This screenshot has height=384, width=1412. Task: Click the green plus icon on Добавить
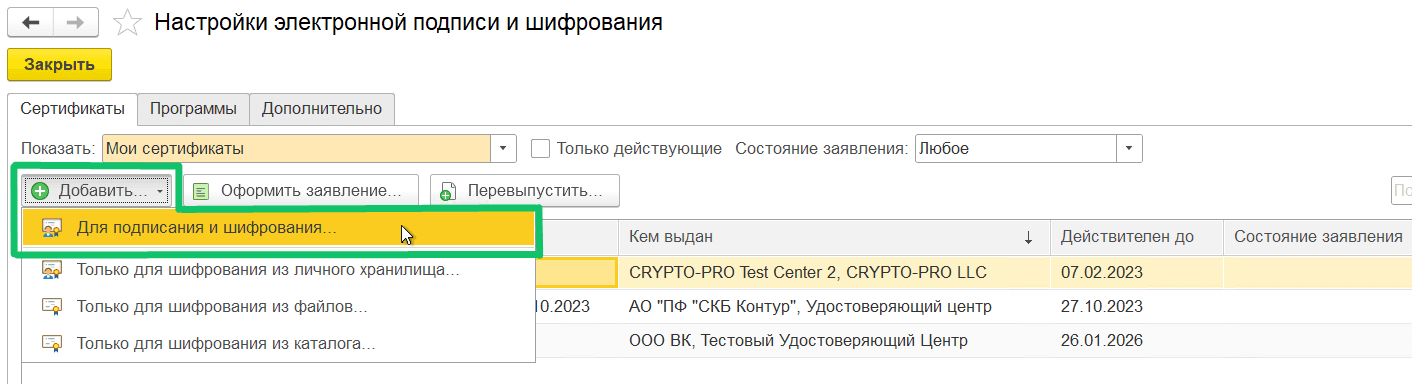click(x=40, y=190)
